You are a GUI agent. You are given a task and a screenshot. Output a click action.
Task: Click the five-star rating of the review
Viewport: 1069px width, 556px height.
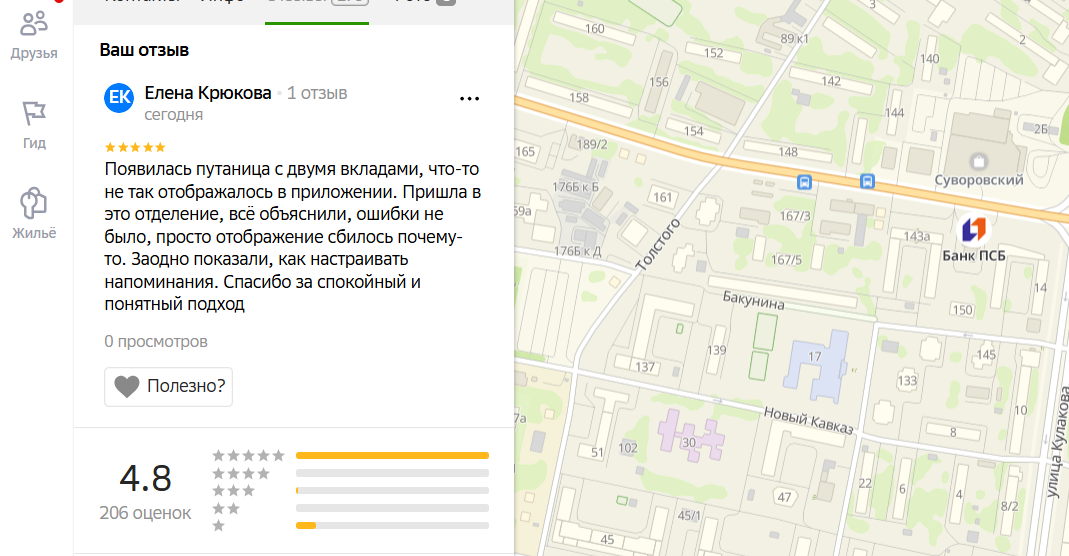pos(135,147)
